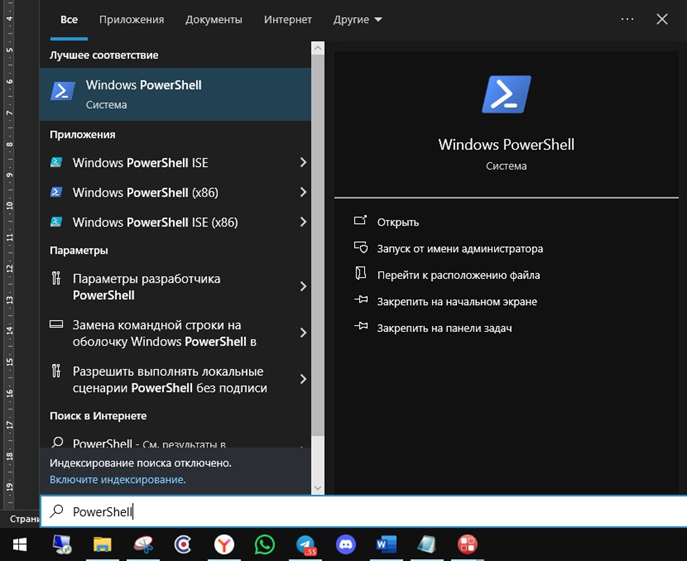The height and width of the screenshot is (561, 687).
Task: Click Перейти к расположению файла
Action: point(459,275)
